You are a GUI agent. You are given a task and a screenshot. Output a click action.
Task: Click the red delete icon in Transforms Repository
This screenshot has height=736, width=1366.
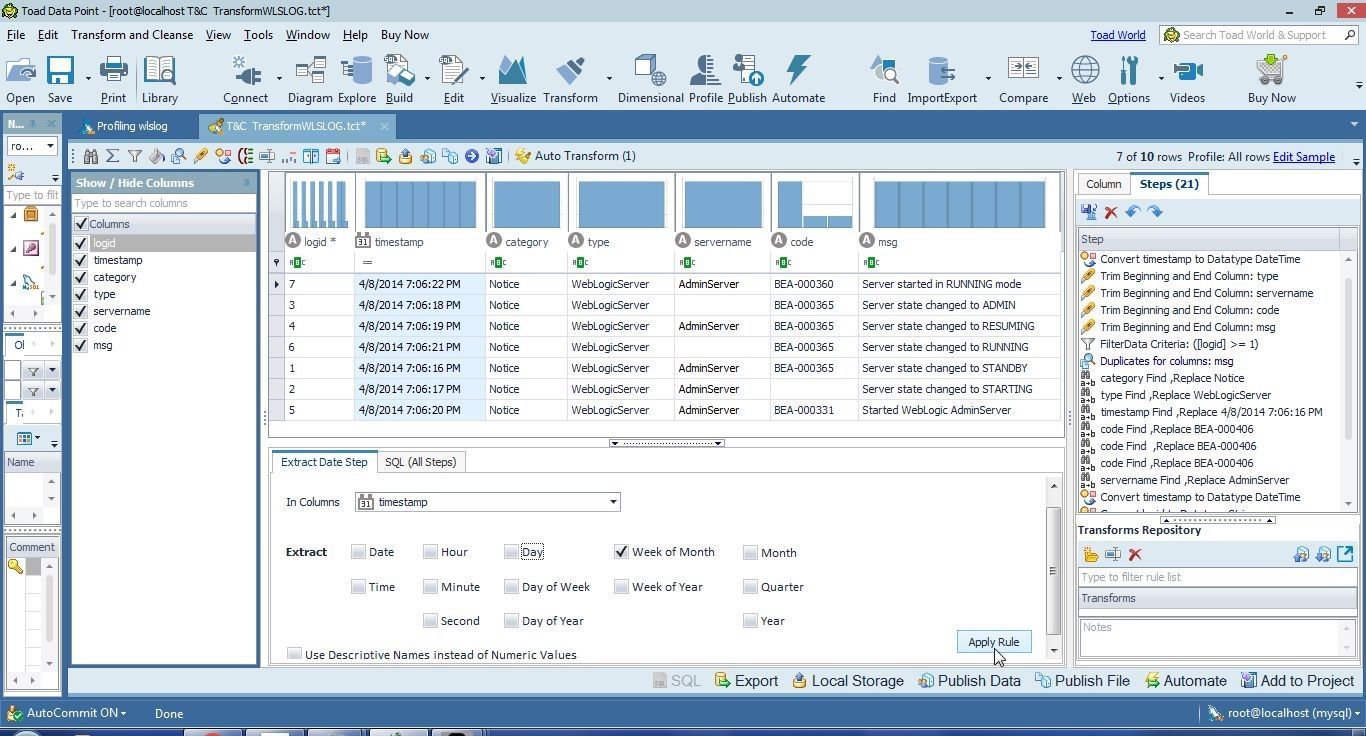[x=1135, y=554]
